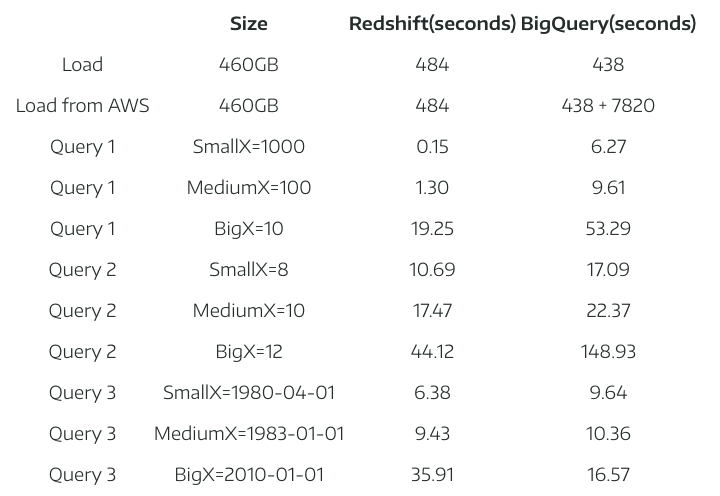The image size is (720, 496).
Task: Click Redshift value 0.15
Action: coord(432,147)
